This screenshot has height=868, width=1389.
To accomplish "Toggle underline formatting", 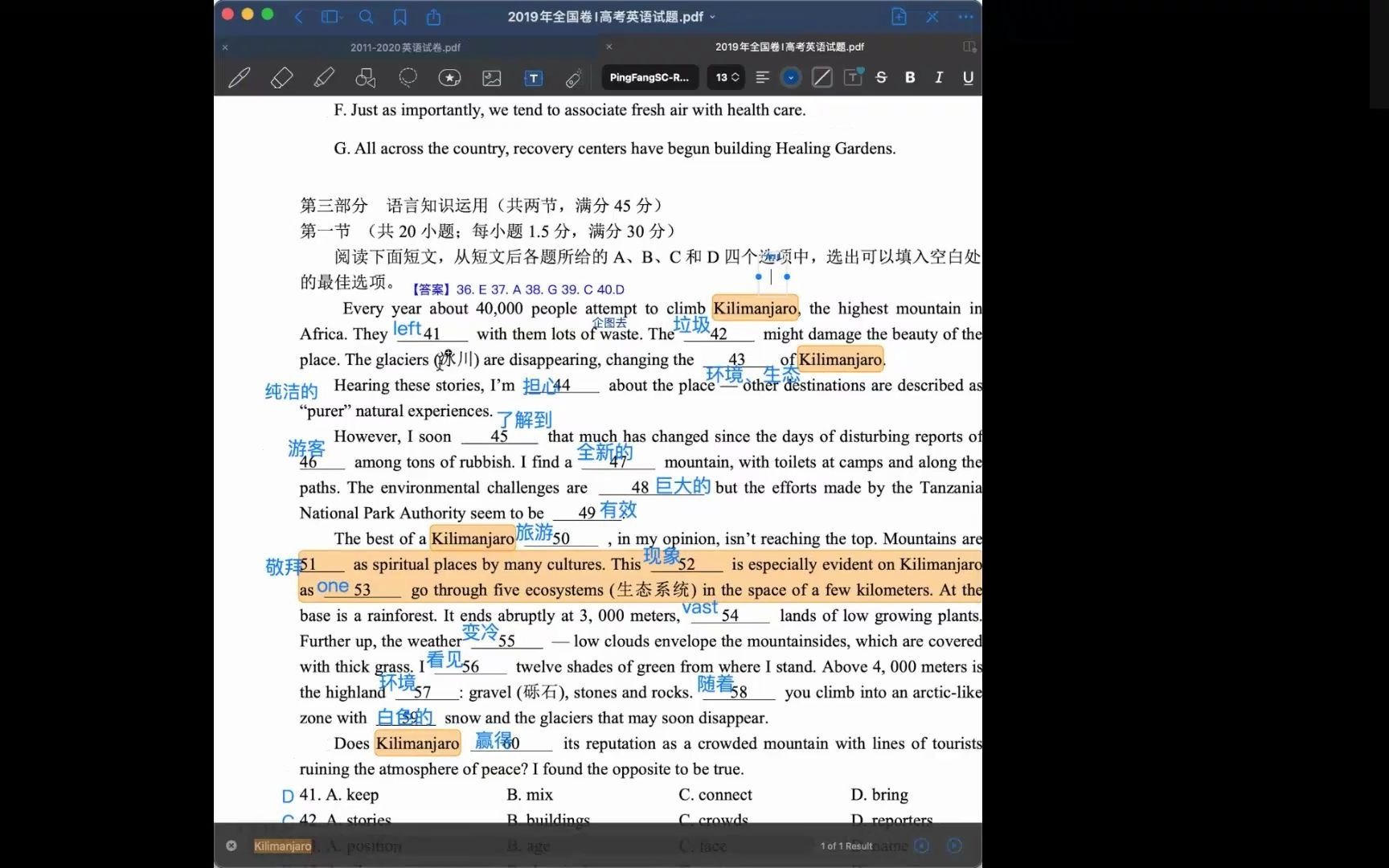I will click(x=968, y=78).
